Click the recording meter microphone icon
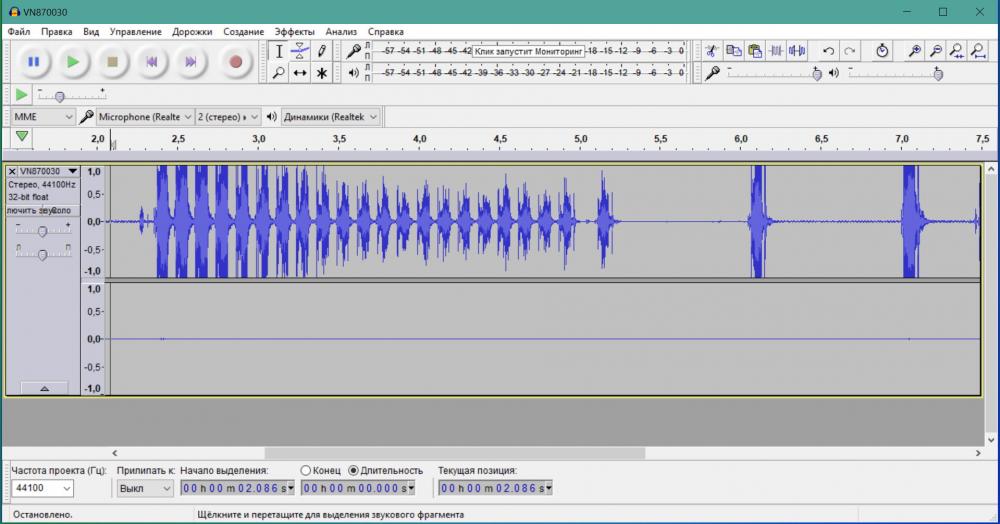Viewport: 1000px width, 524px height. (353, 51)
